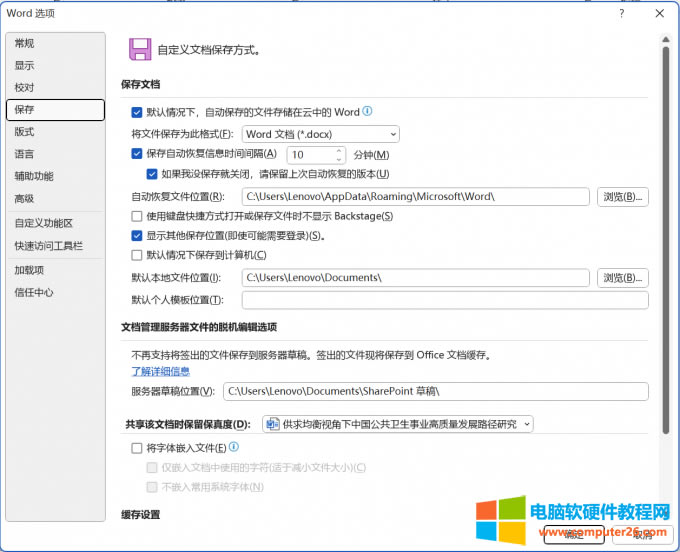Click info icon beside cloud autosave option
Screen dimensions: 680x552
(367, 111)
